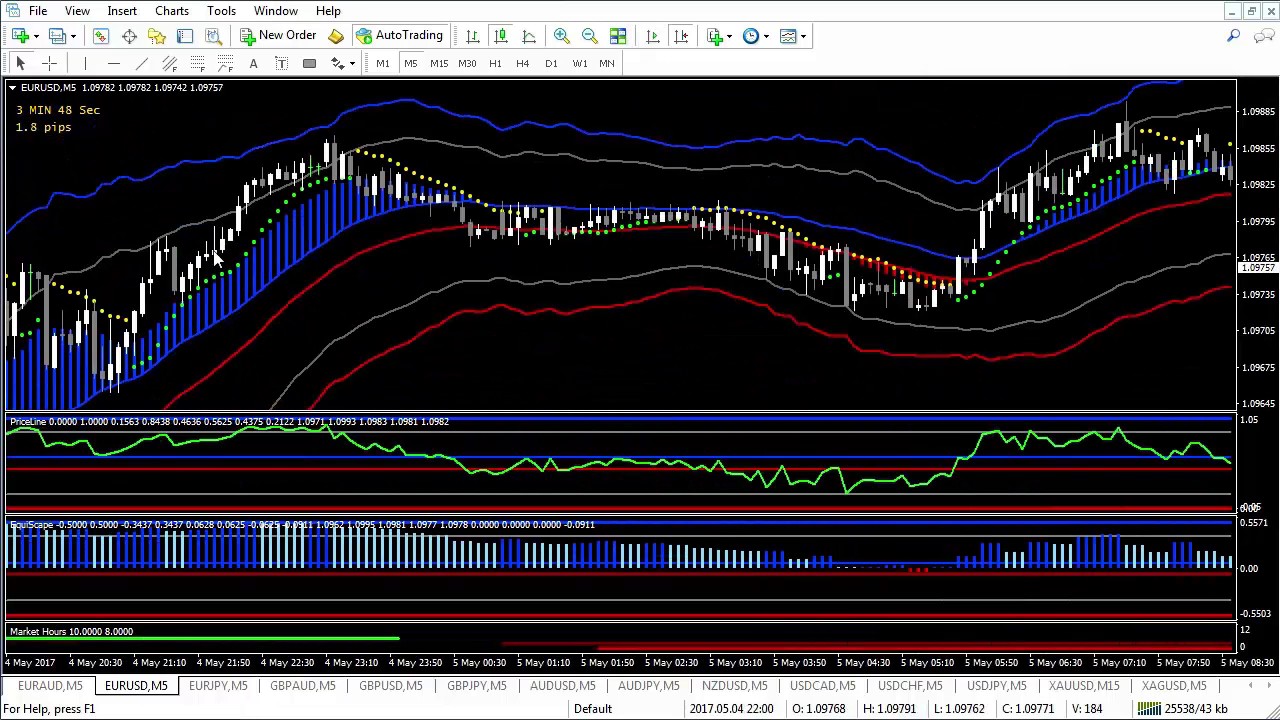This screenshot has height=720, width=1280.
Task: Zoom out of the chart
Action: 590,36
